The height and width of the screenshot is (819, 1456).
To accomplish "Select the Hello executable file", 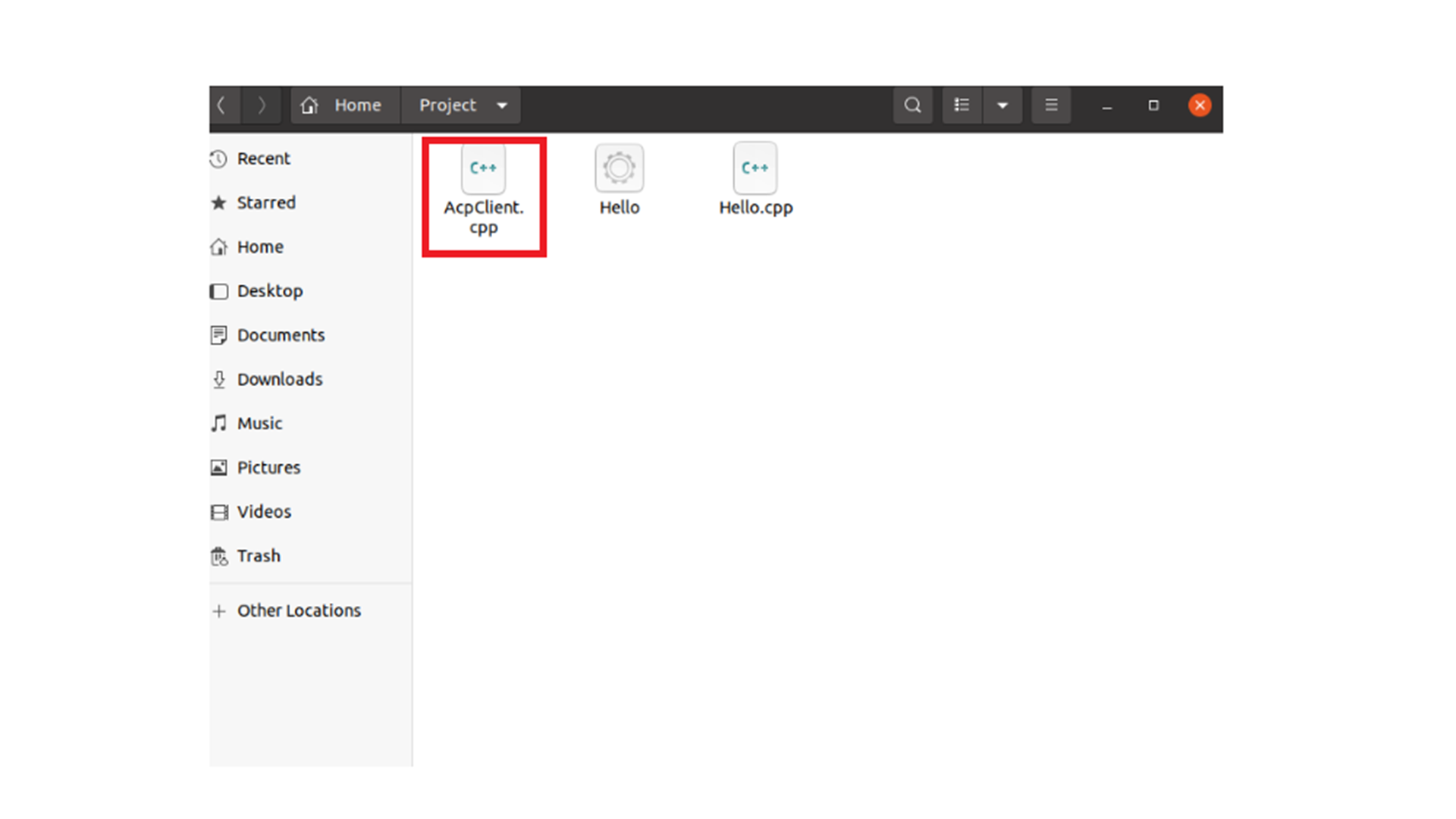I will [619, 168].
